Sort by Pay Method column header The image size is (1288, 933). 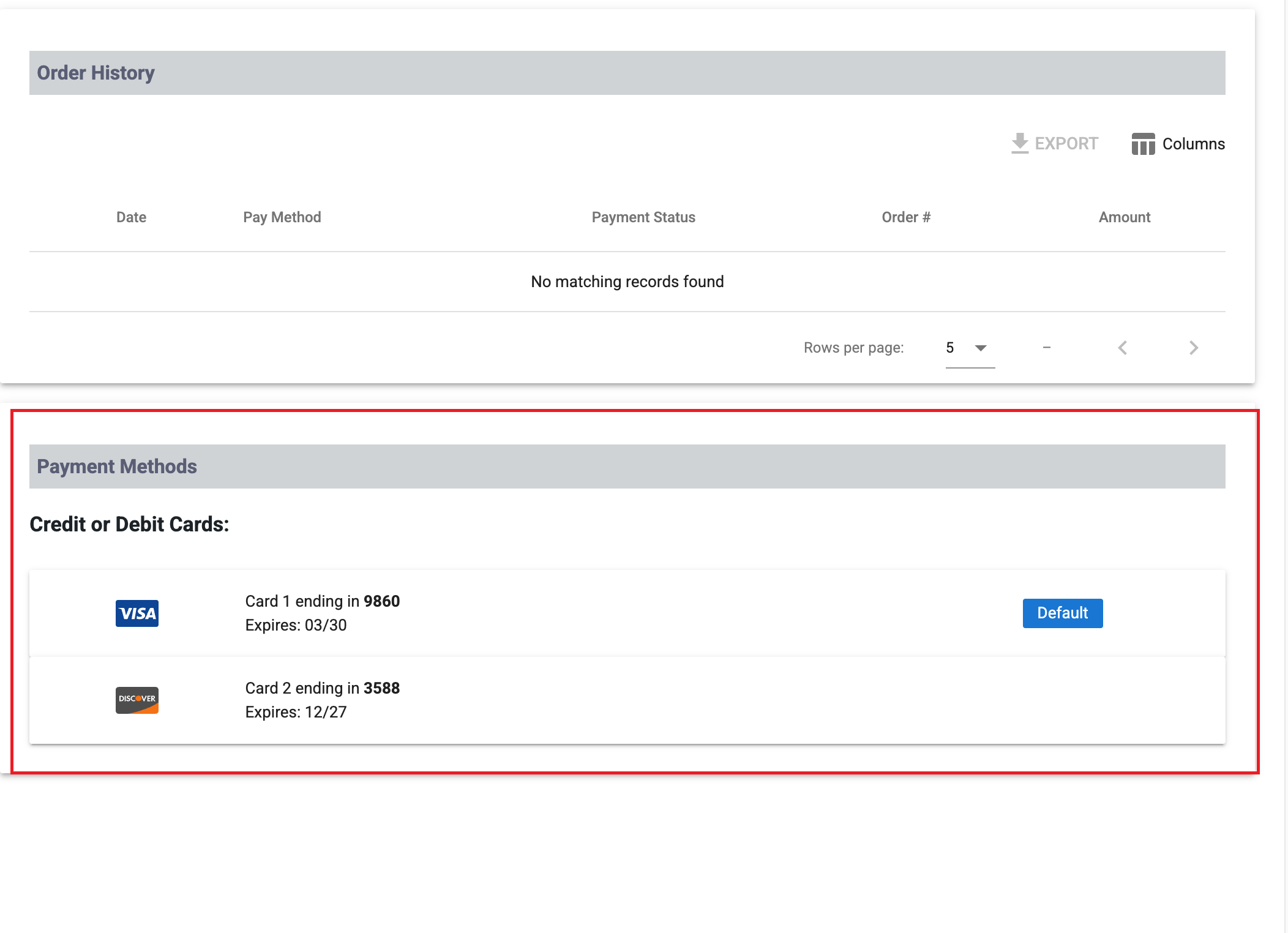coord(282,217)
